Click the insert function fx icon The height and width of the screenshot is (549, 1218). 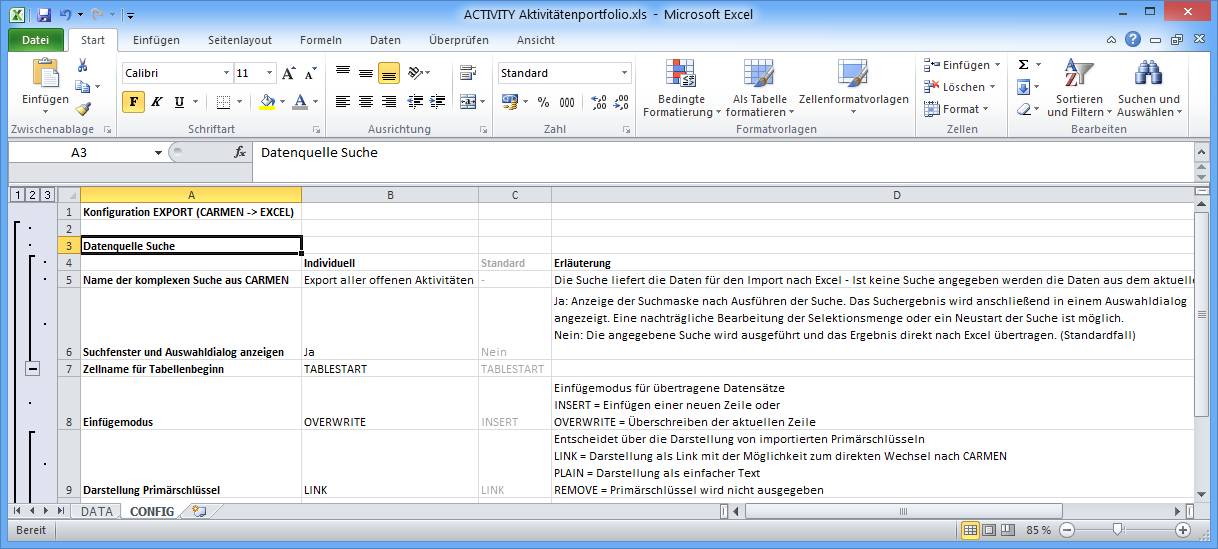(240, 153)
